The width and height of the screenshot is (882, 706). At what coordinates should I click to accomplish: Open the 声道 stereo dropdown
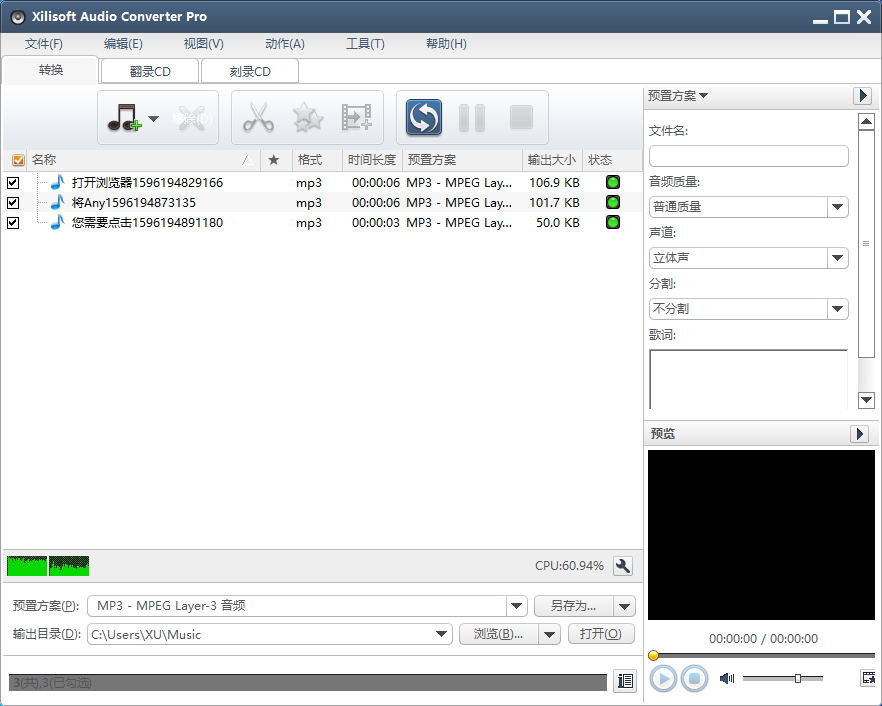coord(838,258)
